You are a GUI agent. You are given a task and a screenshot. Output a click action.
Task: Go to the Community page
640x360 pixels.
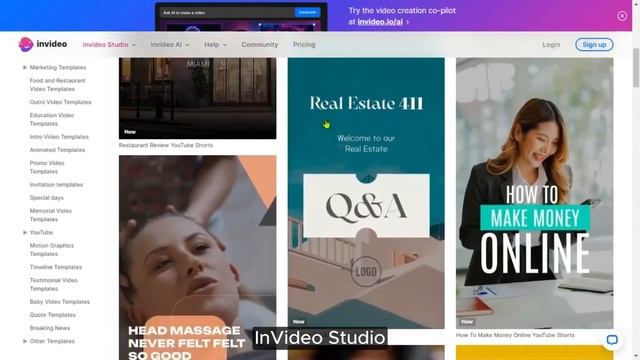click(x=260, y=44)
